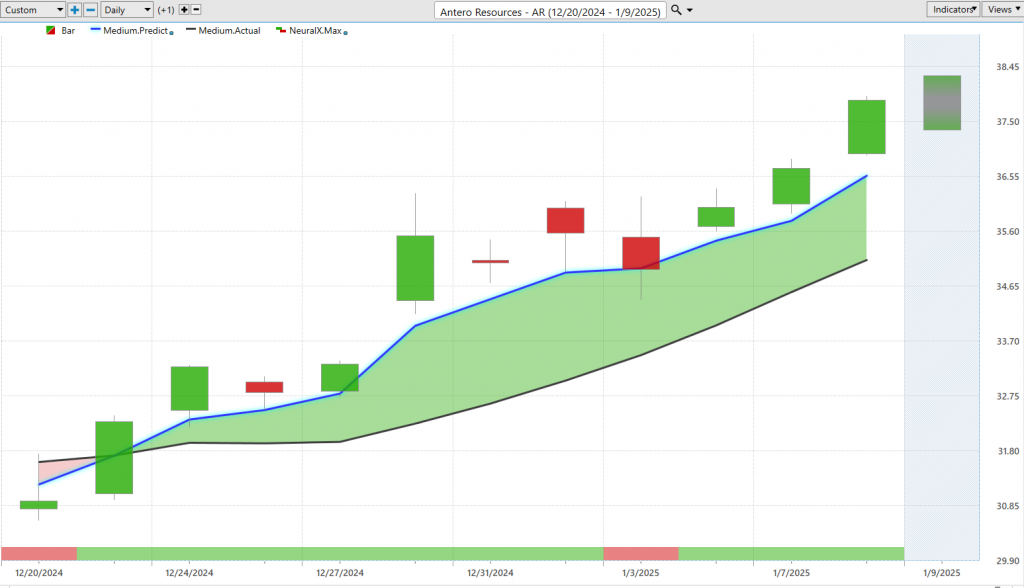Click the 12/31/2024 date axis label
The image size is (1024, 588).
[x=490, y=573]
